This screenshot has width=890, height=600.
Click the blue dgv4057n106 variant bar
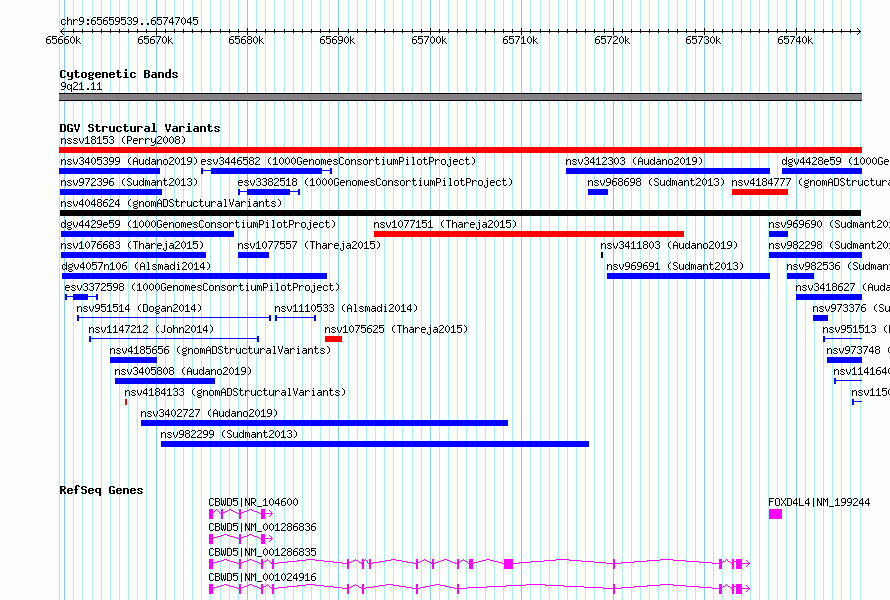click(194, 276)
